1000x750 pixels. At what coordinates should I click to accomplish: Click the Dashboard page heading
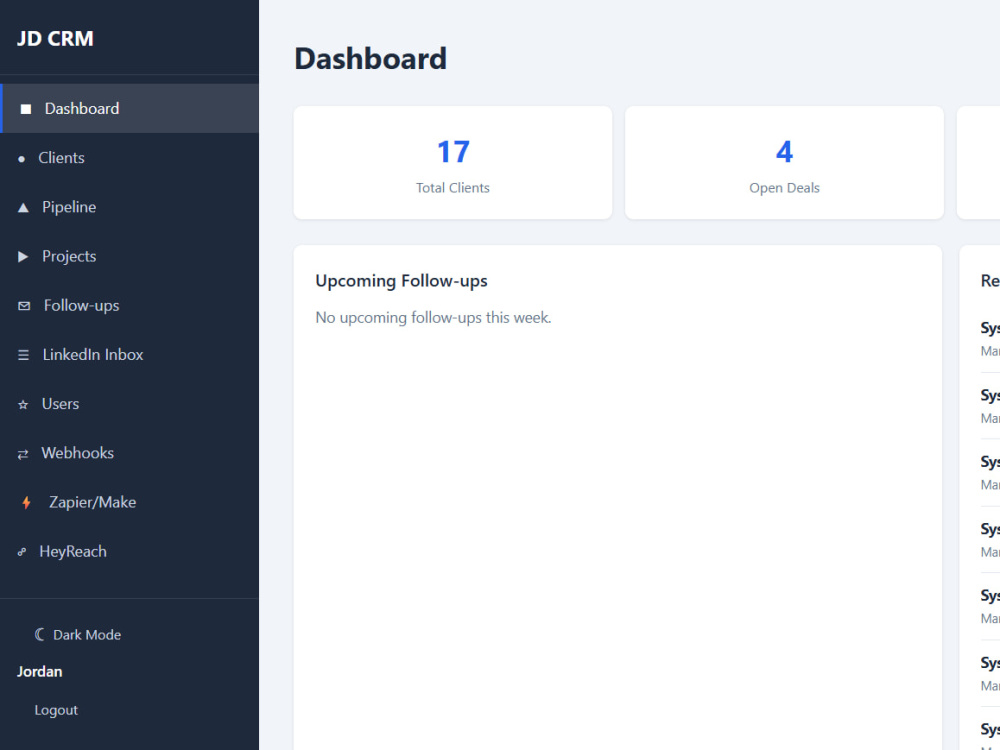tap(371, 59)
